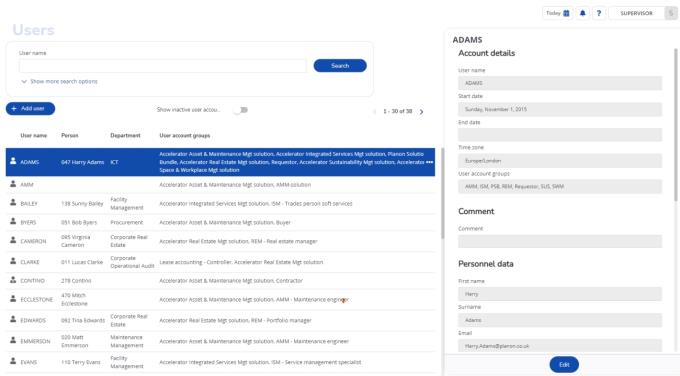Viewport: 680px width, 376px height.
Task: Go to next page of users
Action: 421,111
